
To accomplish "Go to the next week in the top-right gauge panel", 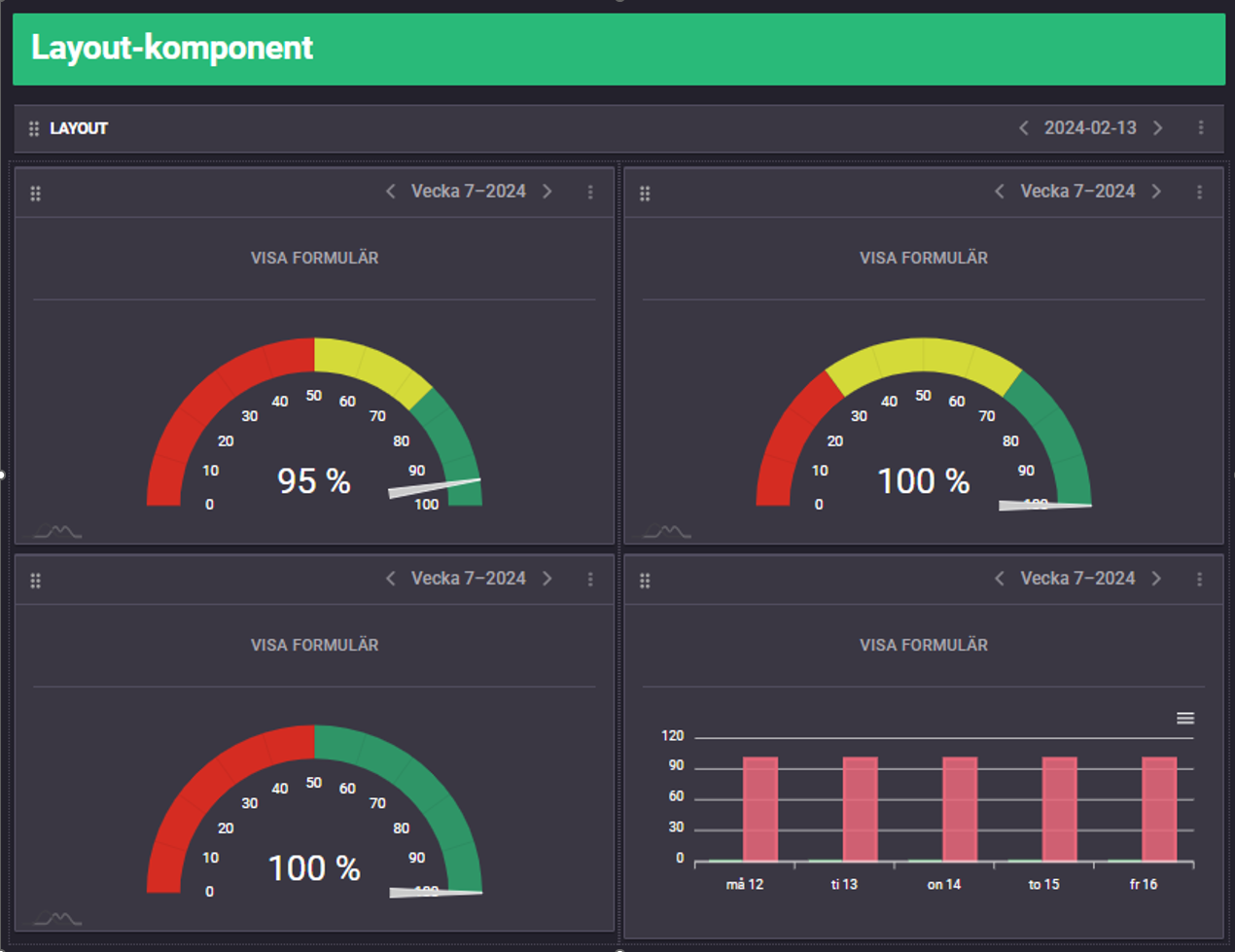I will pos(1156,192).
